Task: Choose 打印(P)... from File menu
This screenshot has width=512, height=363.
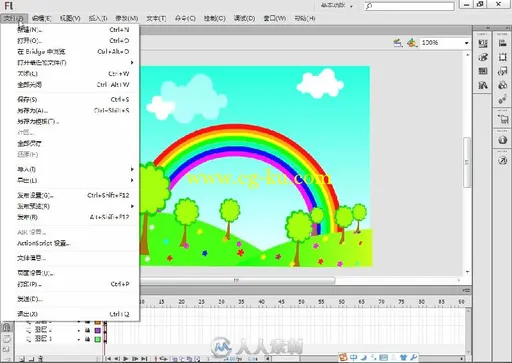Action: pyautogui.click(x=73, y=284)
